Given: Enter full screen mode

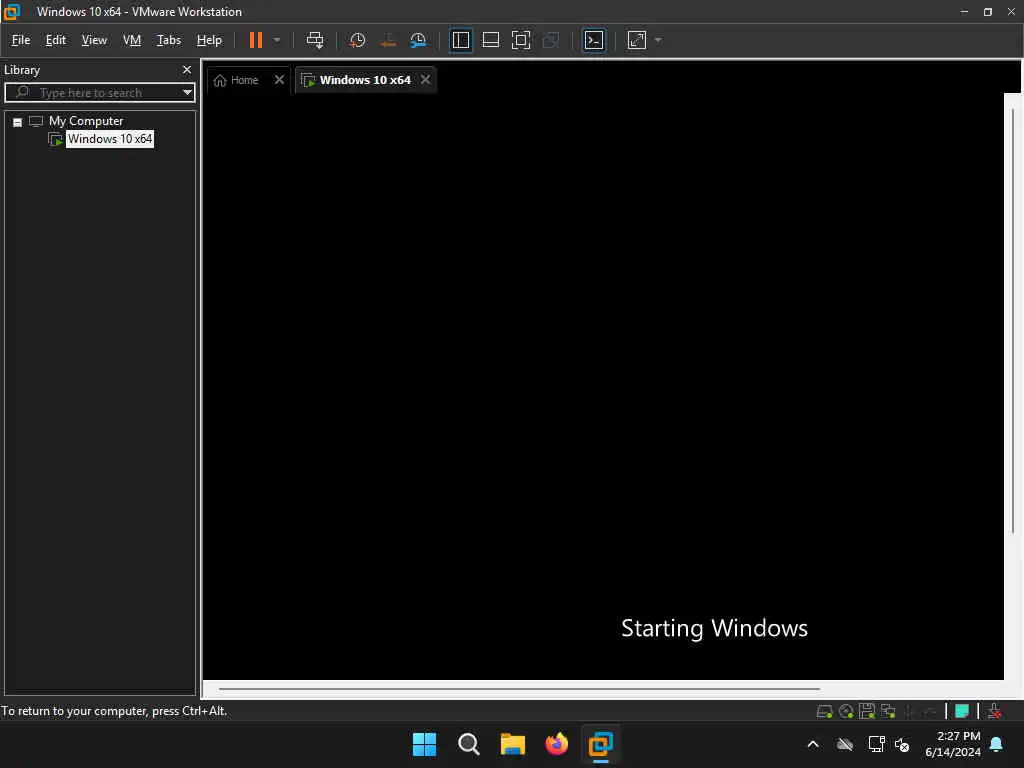Looking at the screenshot, I should click(521, 40).
